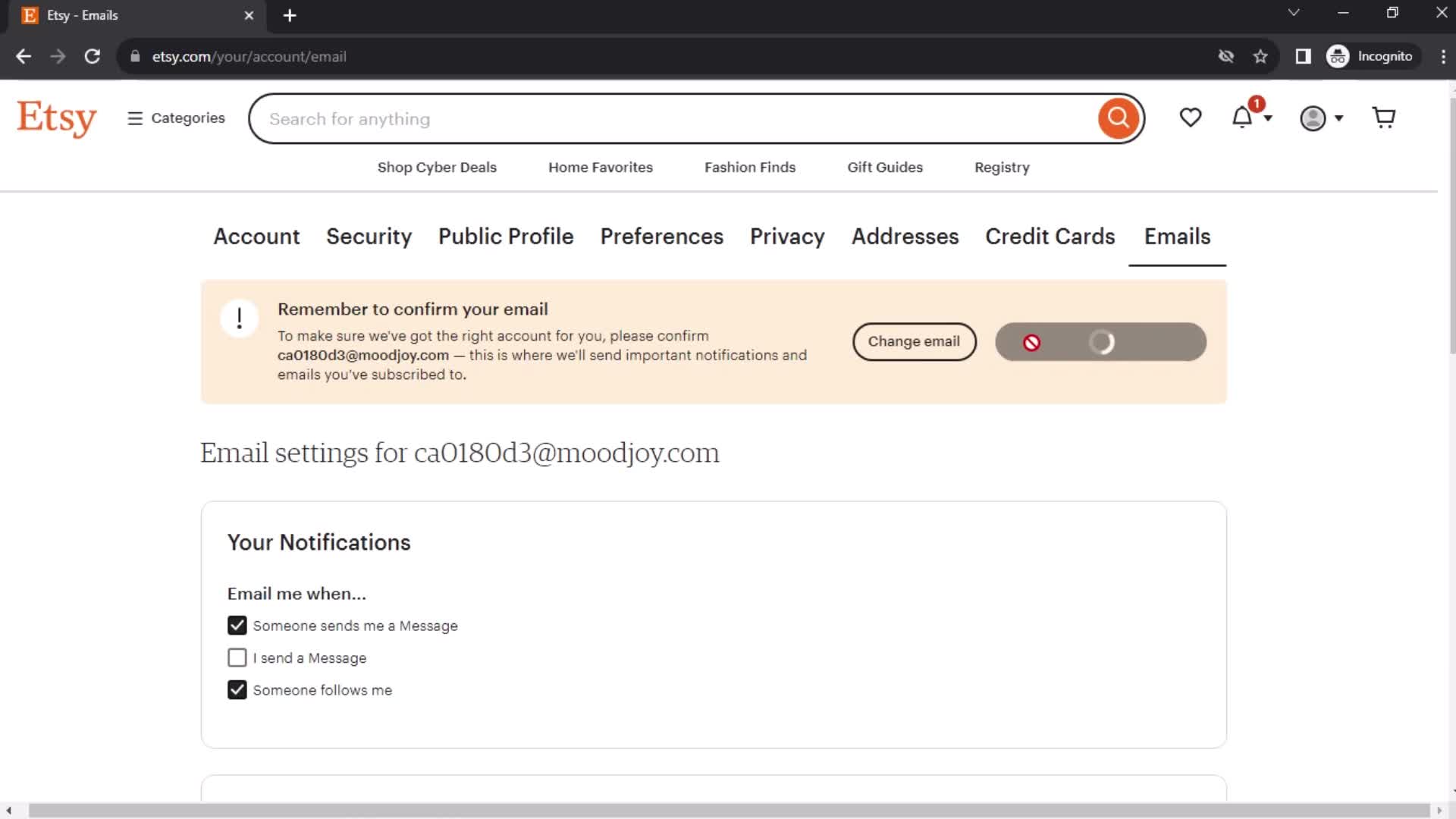
Task: Enable the 'Someone sends me a Message' checkbox
Action: coord(237,625)
